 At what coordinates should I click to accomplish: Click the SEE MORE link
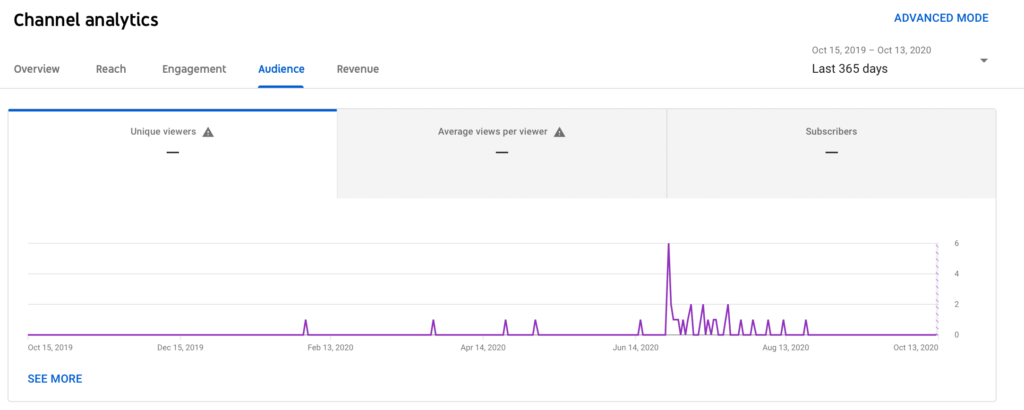click(55, 379)
